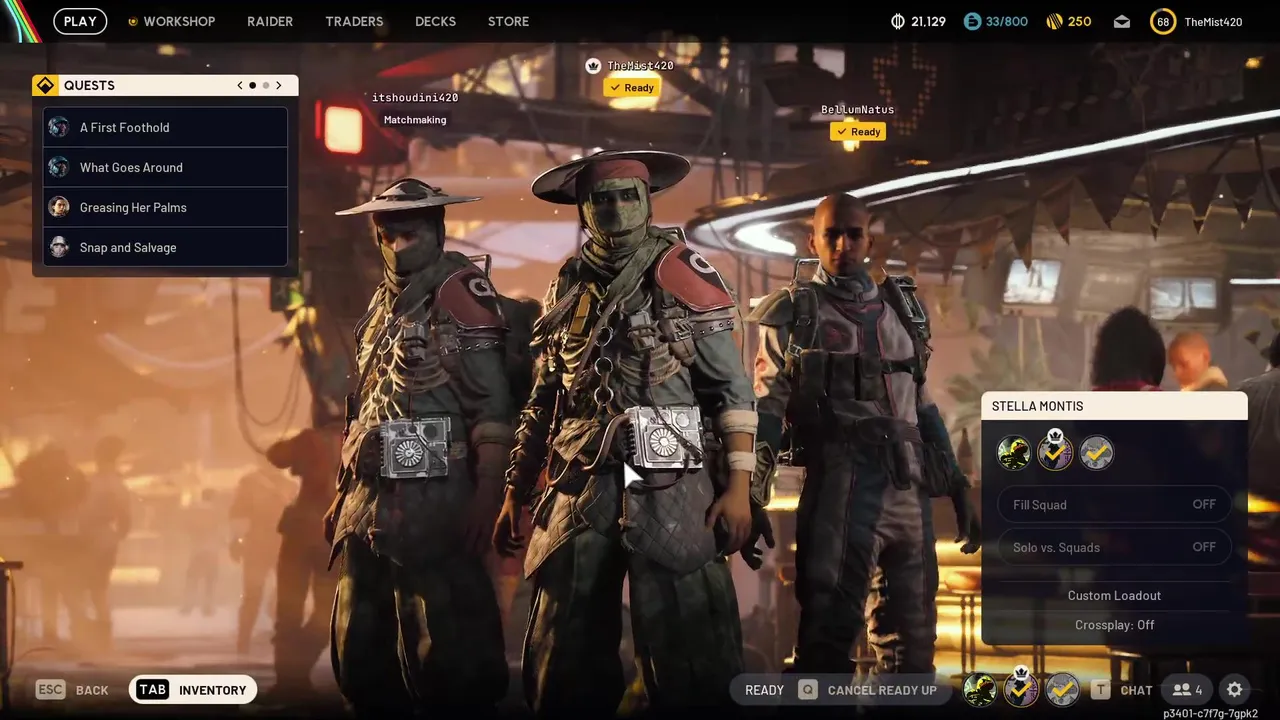
Task: Click the Matchmaking status under itshoudini420
Action: [x=415, y=120]
